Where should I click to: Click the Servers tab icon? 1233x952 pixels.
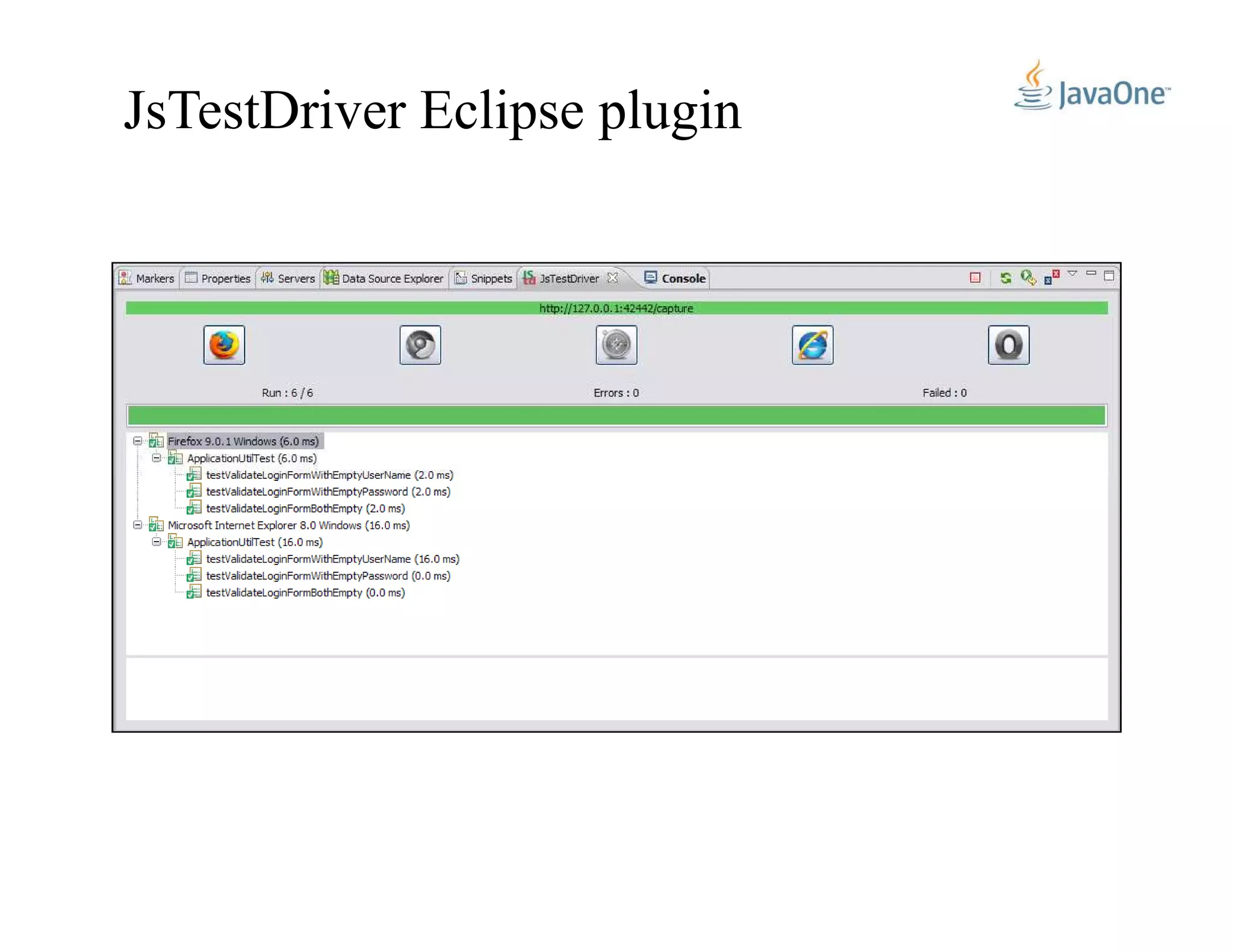coord(267,277)
